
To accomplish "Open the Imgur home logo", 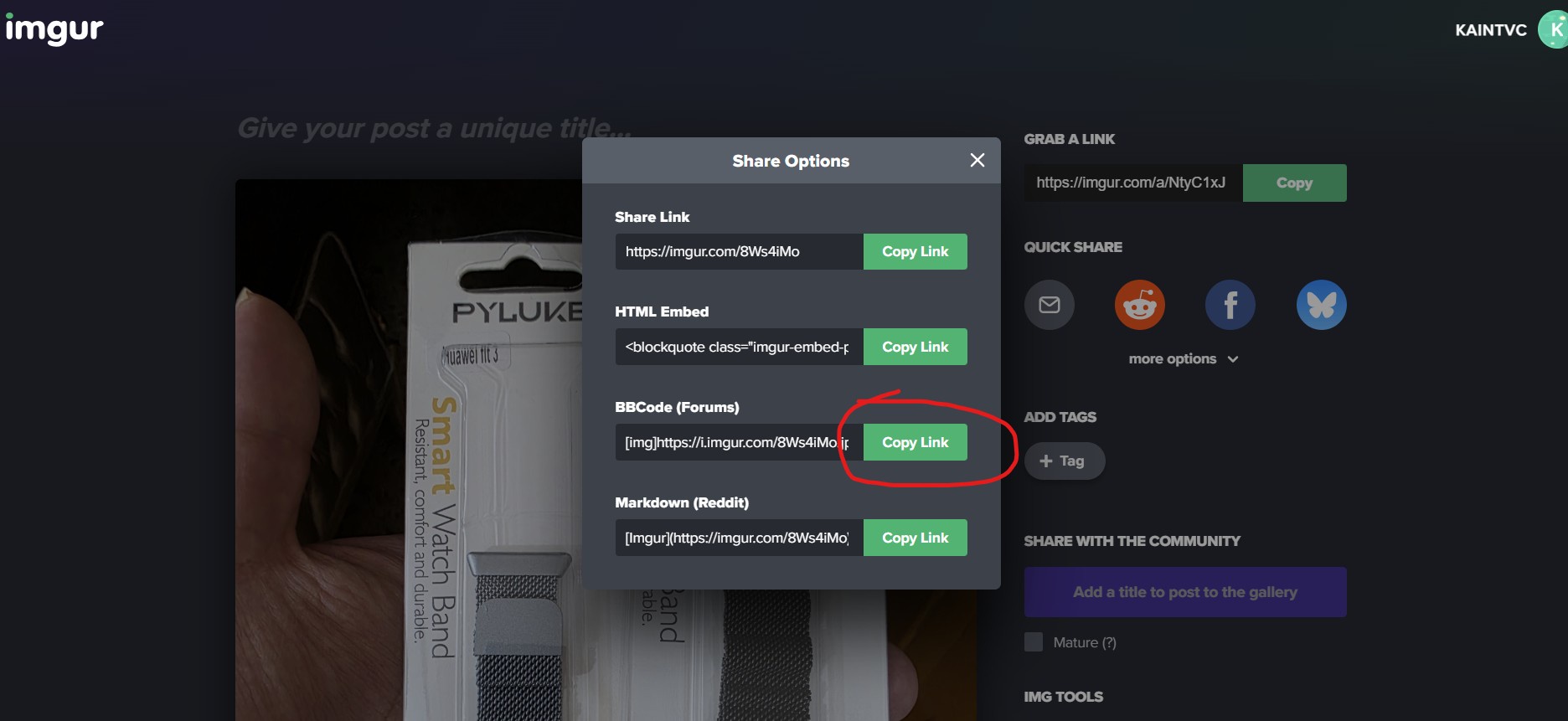I will [x=54, y=29].
